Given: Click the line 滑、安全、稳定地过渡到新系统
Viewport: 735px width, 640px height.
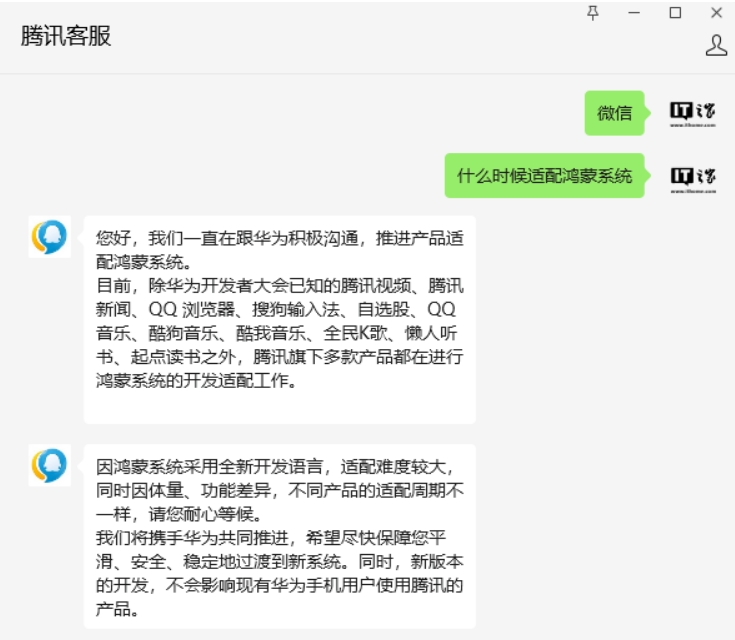Looking at the screenshot, I should tap(280, 562).
